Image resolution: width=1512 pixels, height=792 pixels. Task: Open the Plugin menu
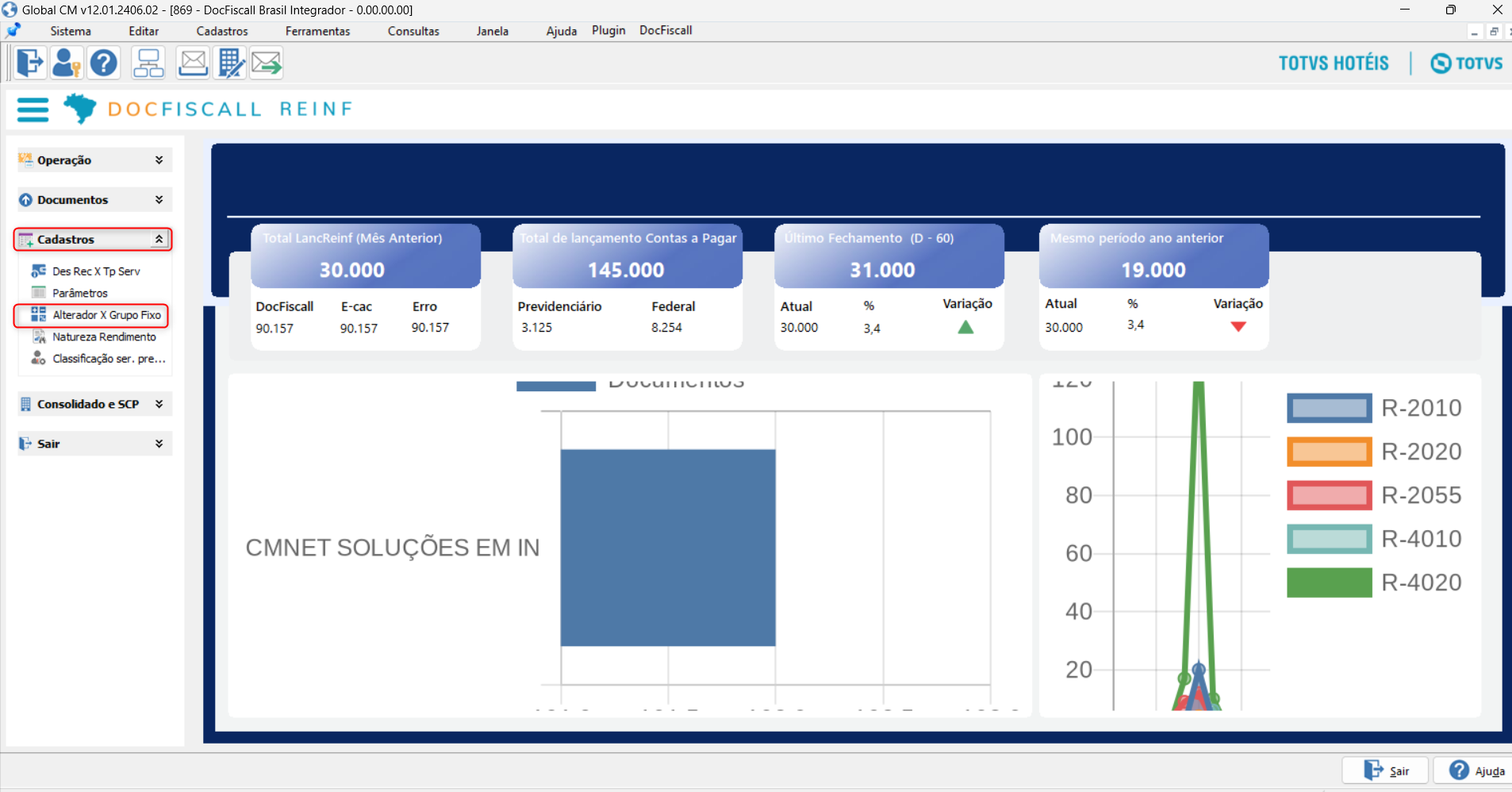[608, 30]
